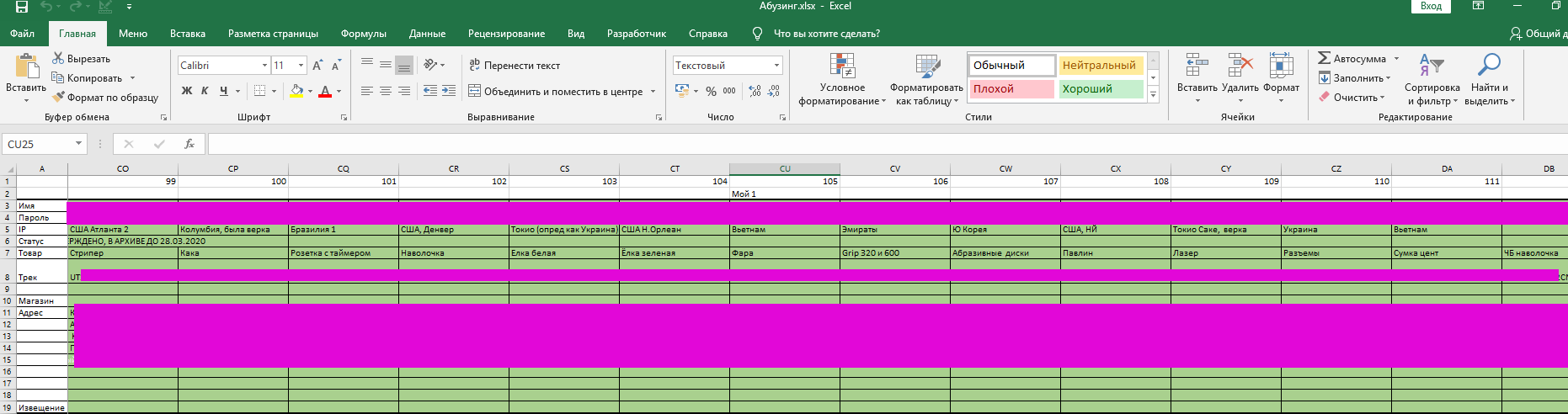Click insert function fx icon
Viewport: 1568px width, 414px height.
189,144
